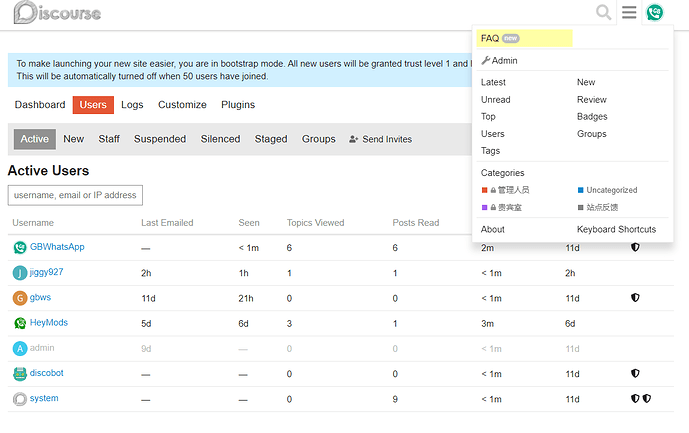Switch to Logs admin tab
Screen dimensions: 689x433
(132, 105)
